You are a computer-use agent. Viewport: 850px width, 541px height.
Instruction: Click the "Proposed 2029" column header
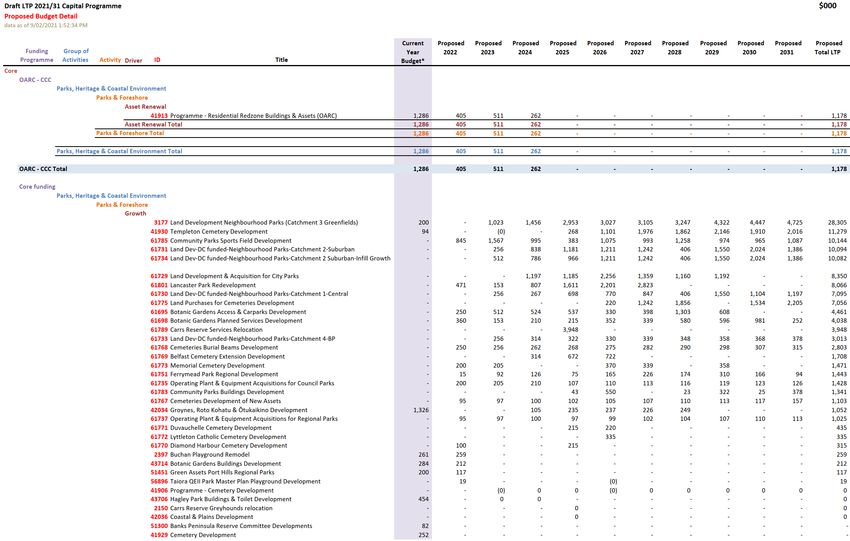[713, 48]
